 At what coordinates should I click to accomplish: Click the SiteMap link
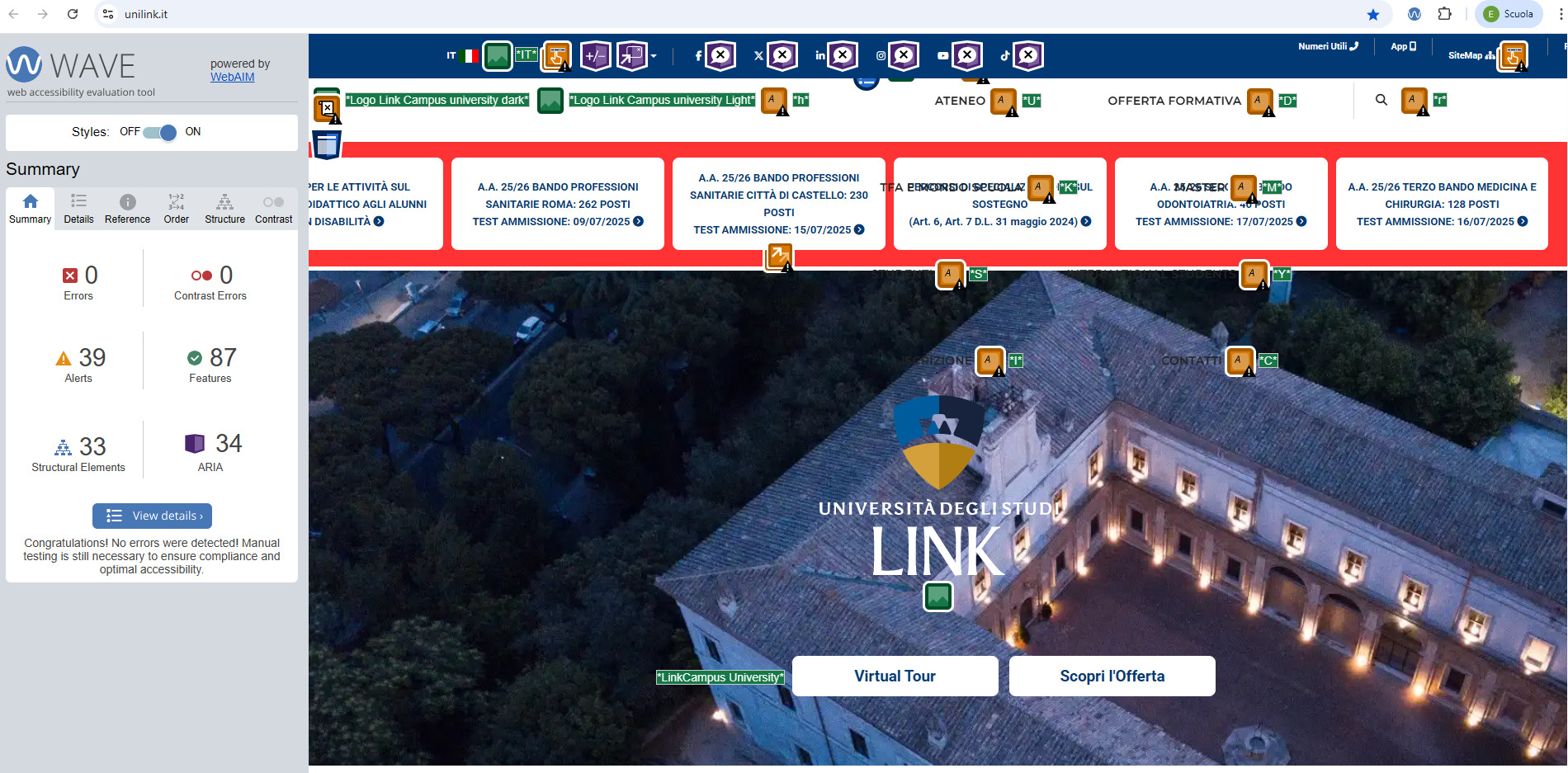[x=1471, y=55]
